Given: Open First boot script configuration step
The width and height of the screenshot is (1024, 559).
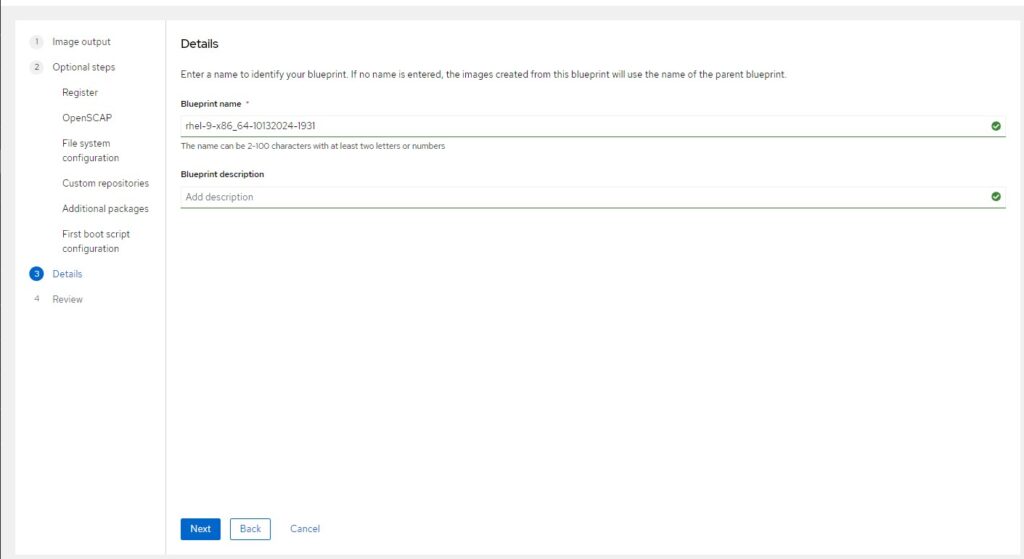Looking at the screenshot, I should click(96, 241).
